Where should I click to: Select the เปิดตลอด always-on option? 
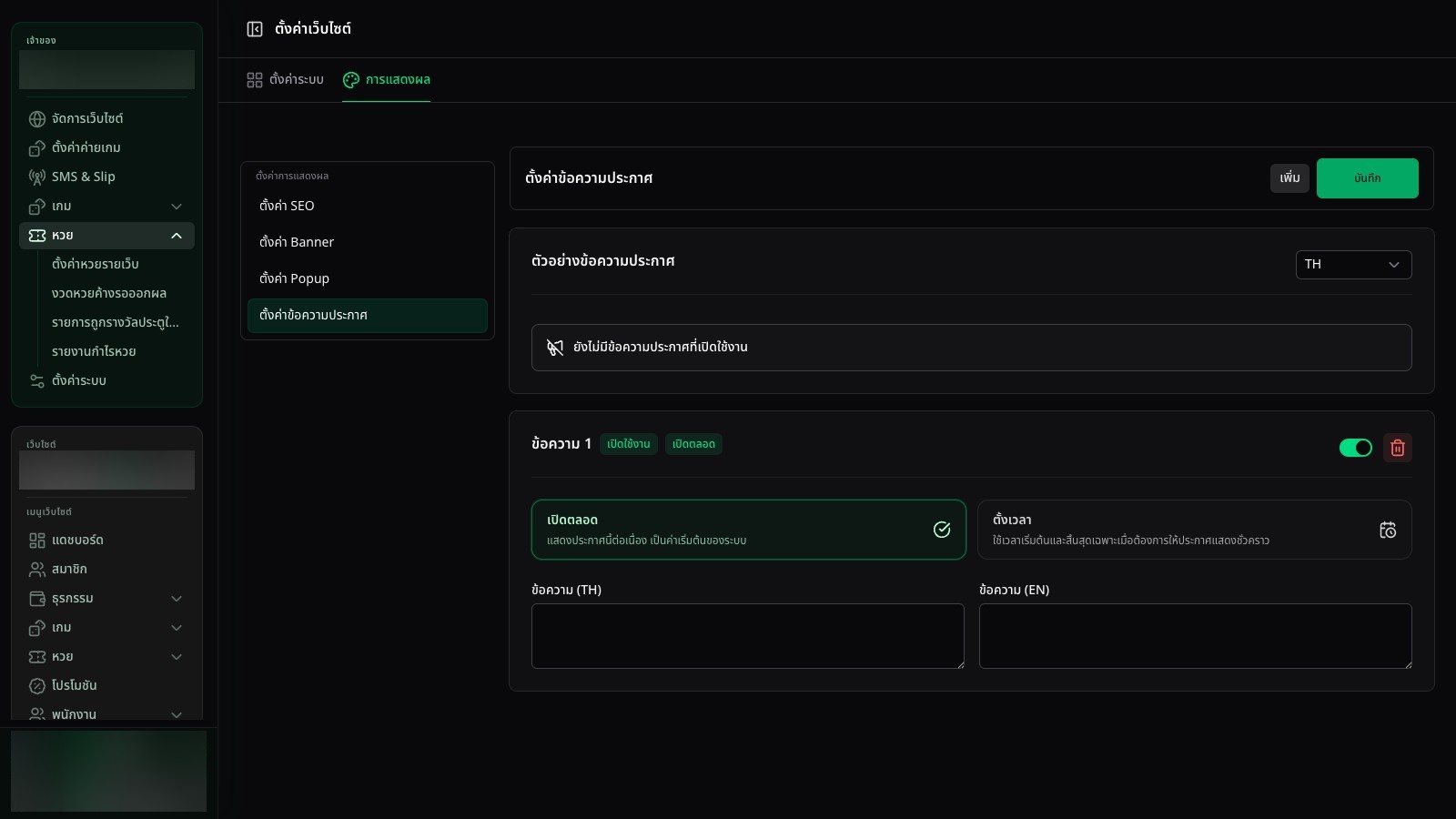pyautogui.click(x=748, y=530)
